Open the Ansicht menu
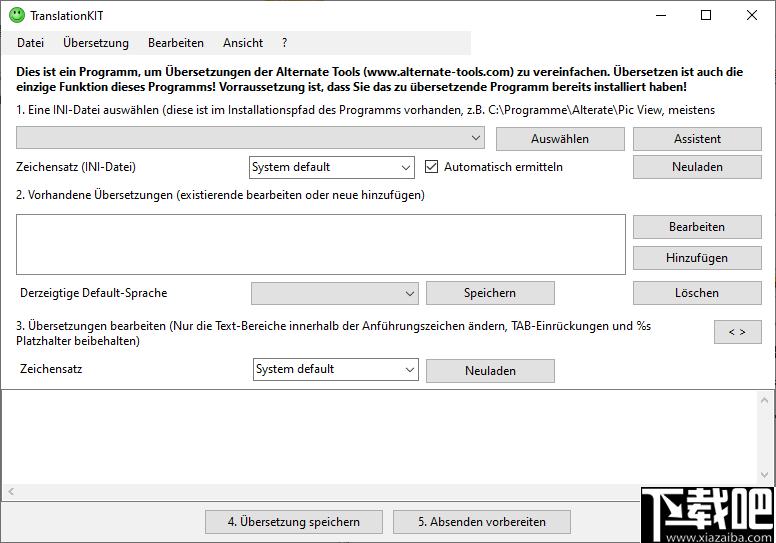Screen dimensions: 776x543 [242, 43]
